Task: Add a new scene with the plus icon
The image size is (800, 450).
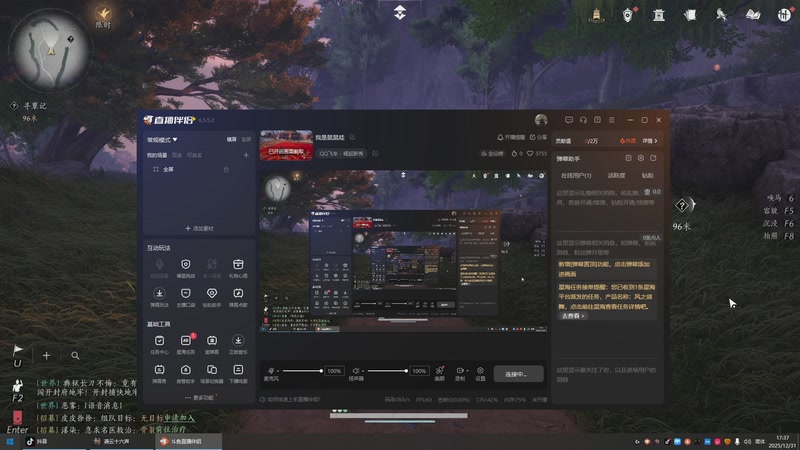Action: [246, 155]
